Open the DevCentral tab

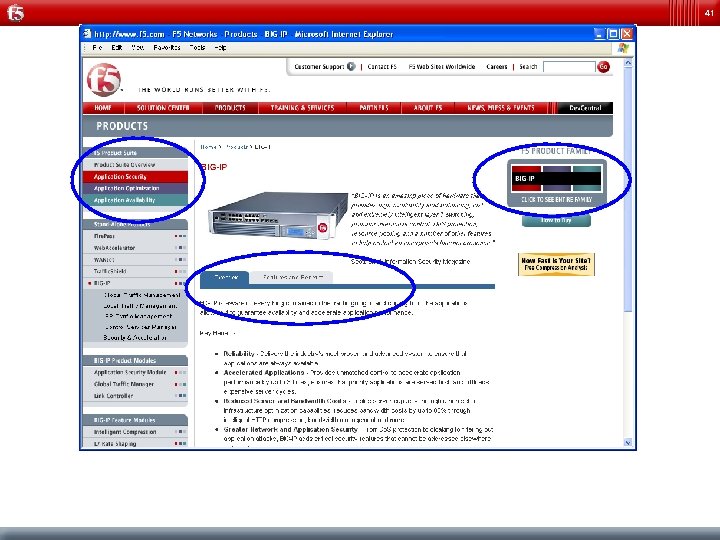(x=585, y=108)
